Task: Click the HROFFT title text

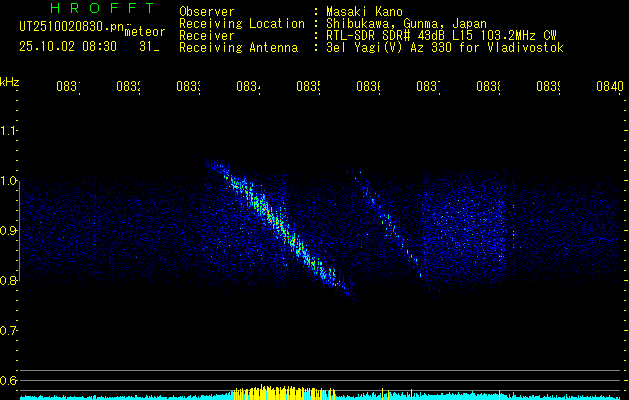Action: (103, 8)
